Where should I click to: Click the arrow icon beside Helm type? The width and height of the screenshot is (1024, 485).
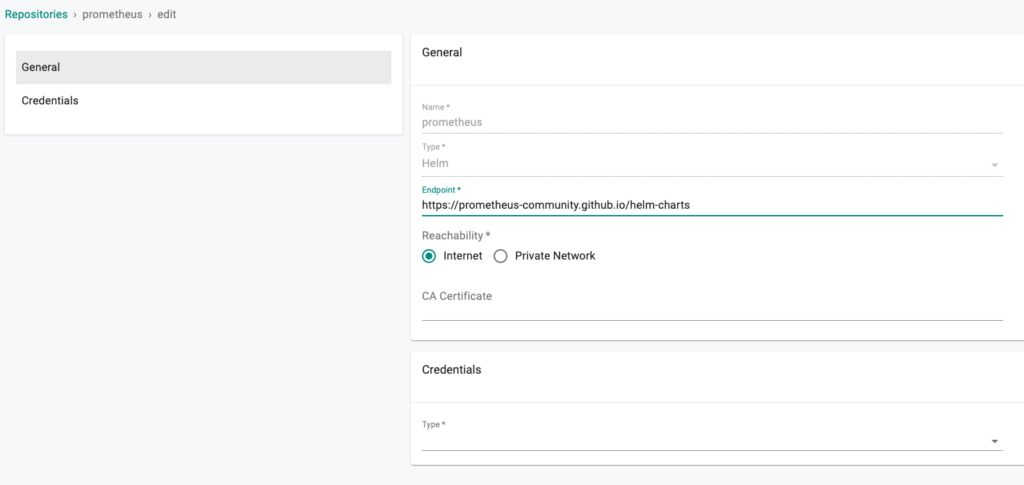[994, 164]
